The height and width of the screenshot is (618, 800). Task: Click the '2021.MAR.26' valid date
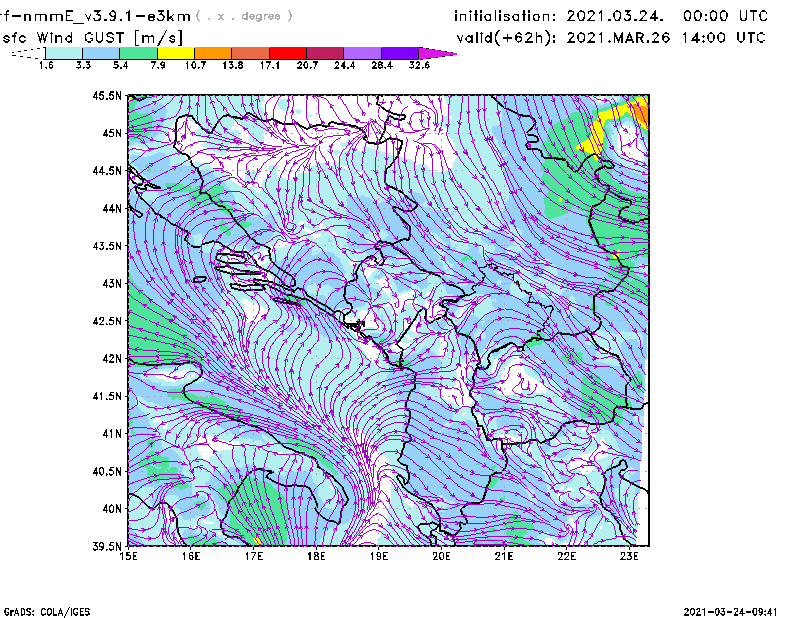click(x=618, y=38)
